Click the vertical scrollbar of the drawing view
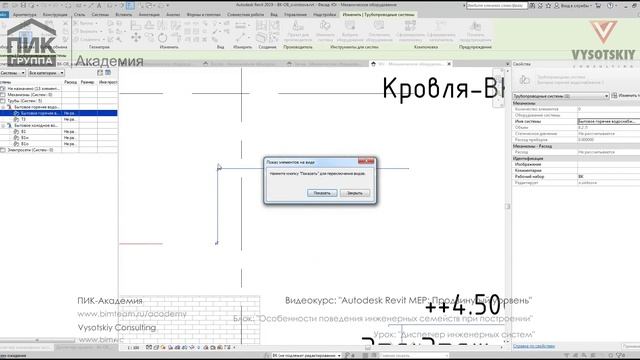Image resolution: width=640 pixels, height=360 pixels. [508, 207]
